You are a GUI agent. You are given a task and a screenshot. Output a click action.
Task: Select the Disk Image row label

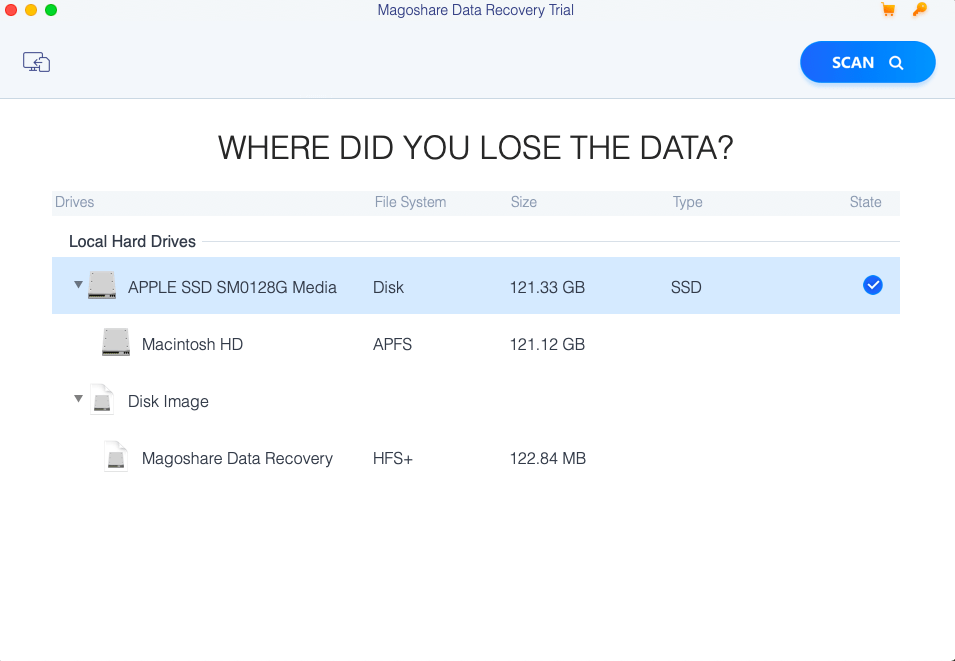tap(168, 401)
